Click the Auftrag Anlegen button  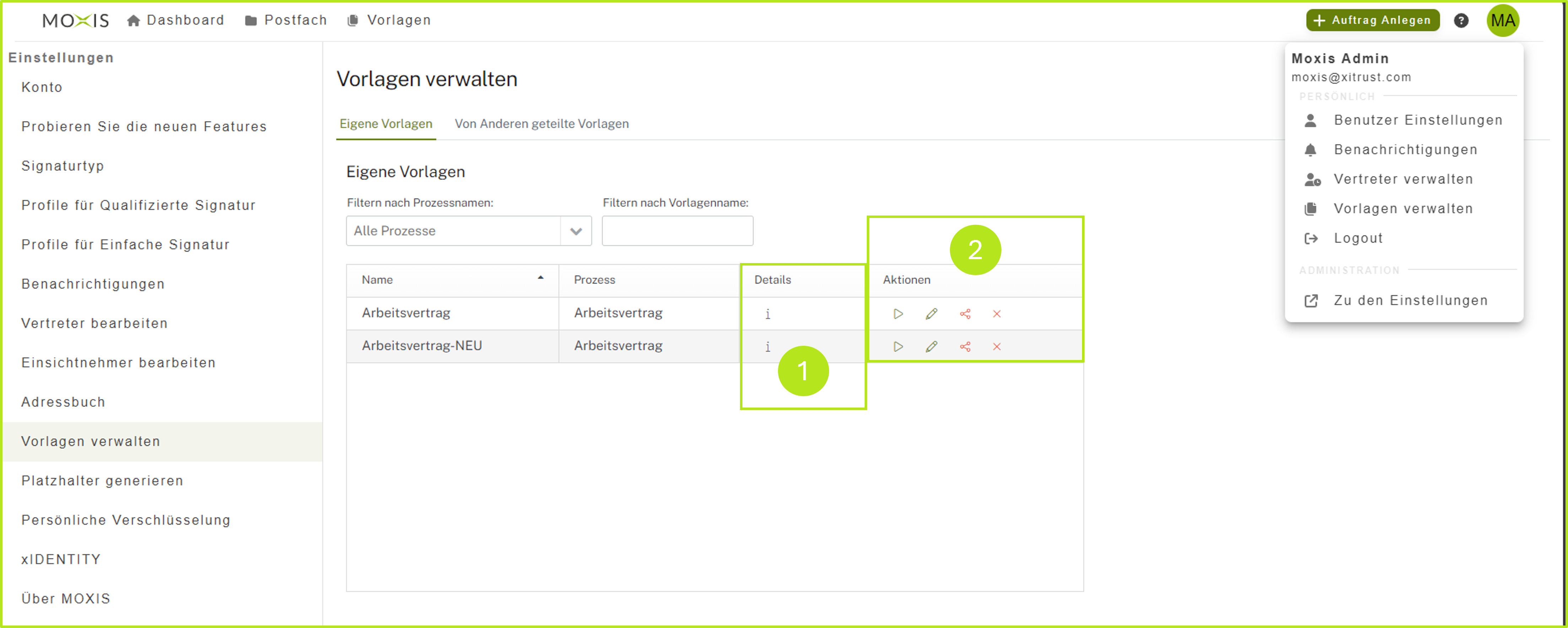click(1372, 20)
